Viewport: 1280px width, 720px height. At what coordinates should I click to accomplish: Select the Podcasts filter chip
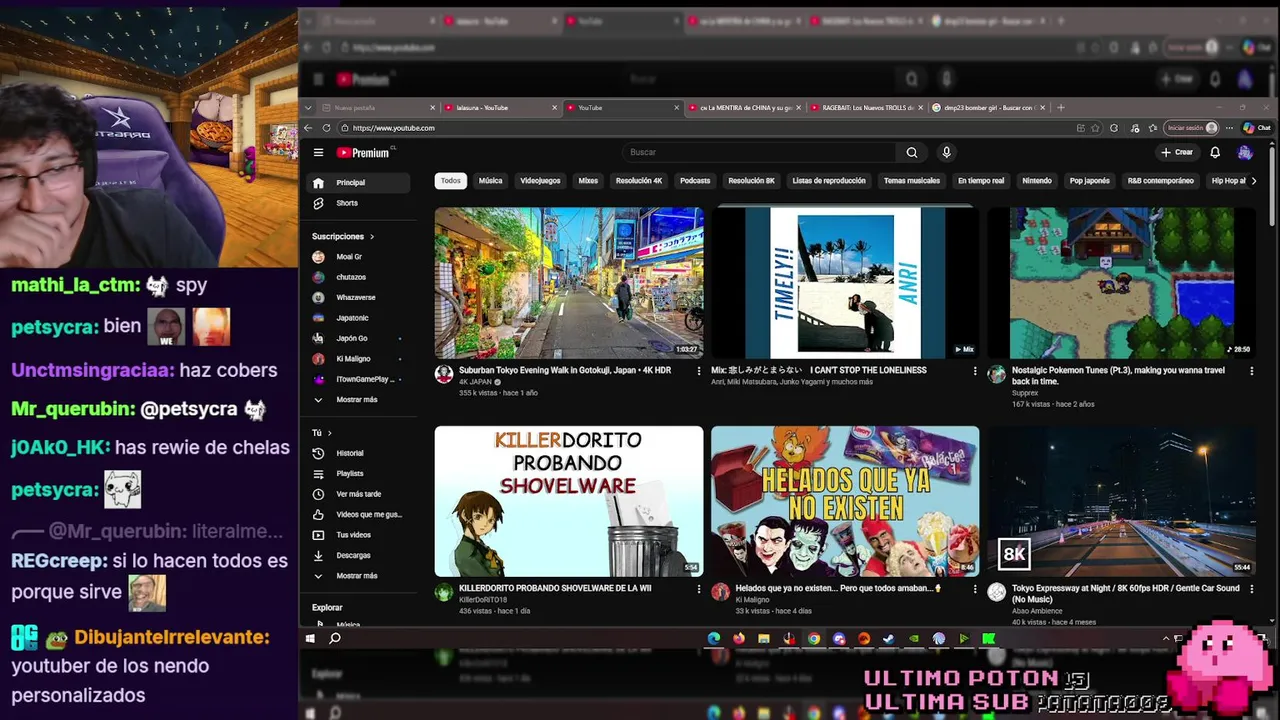[695, 181]
